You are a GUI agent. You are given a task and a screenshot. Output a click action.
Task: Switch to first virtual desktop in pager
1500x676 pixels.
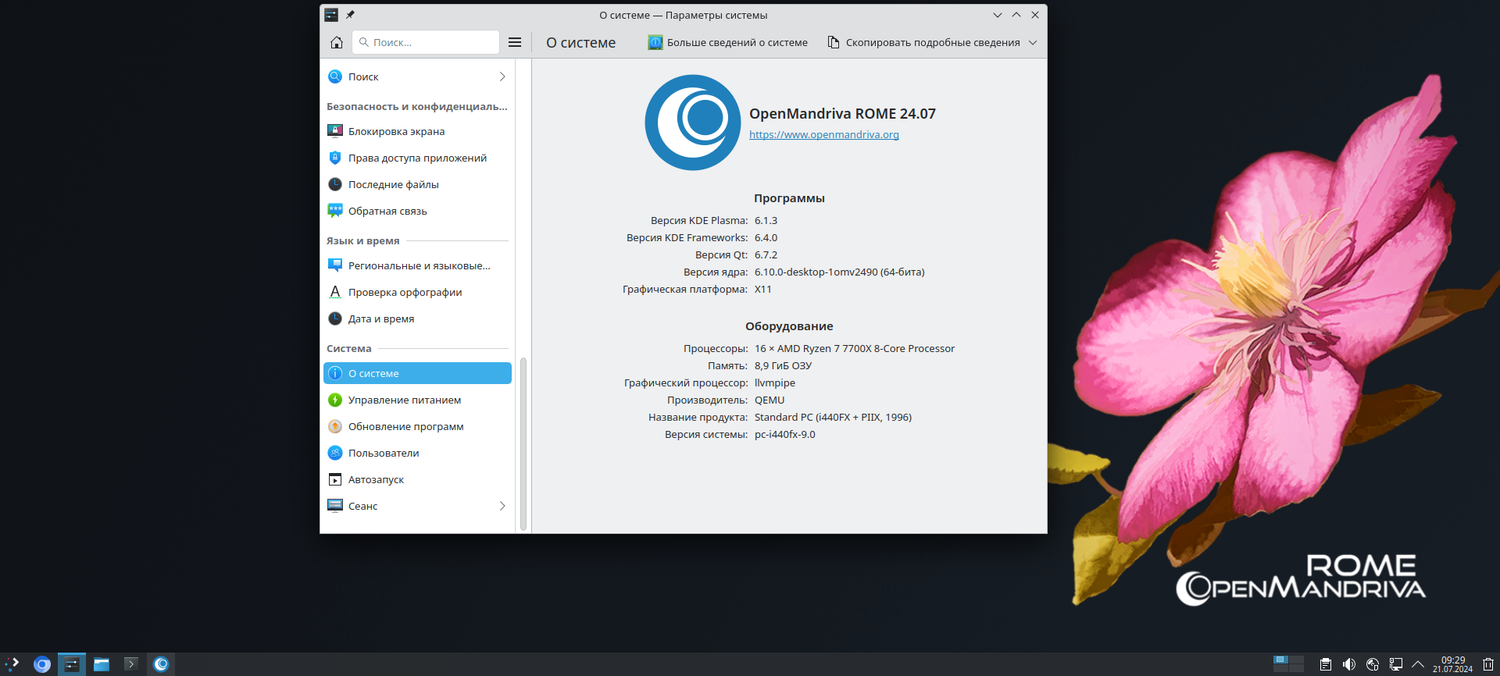click(x=1280, y=660)
